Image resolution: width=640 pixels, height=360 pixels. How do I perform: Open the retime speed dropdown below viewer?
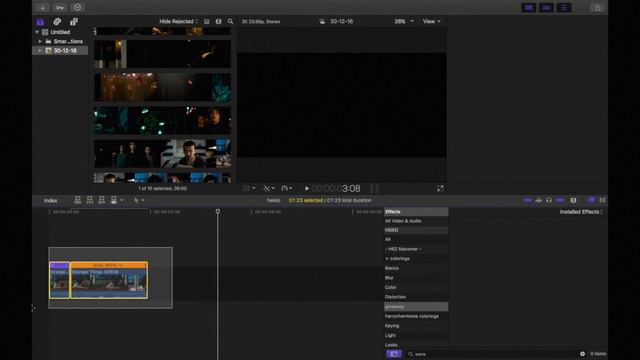pos(287,188)
